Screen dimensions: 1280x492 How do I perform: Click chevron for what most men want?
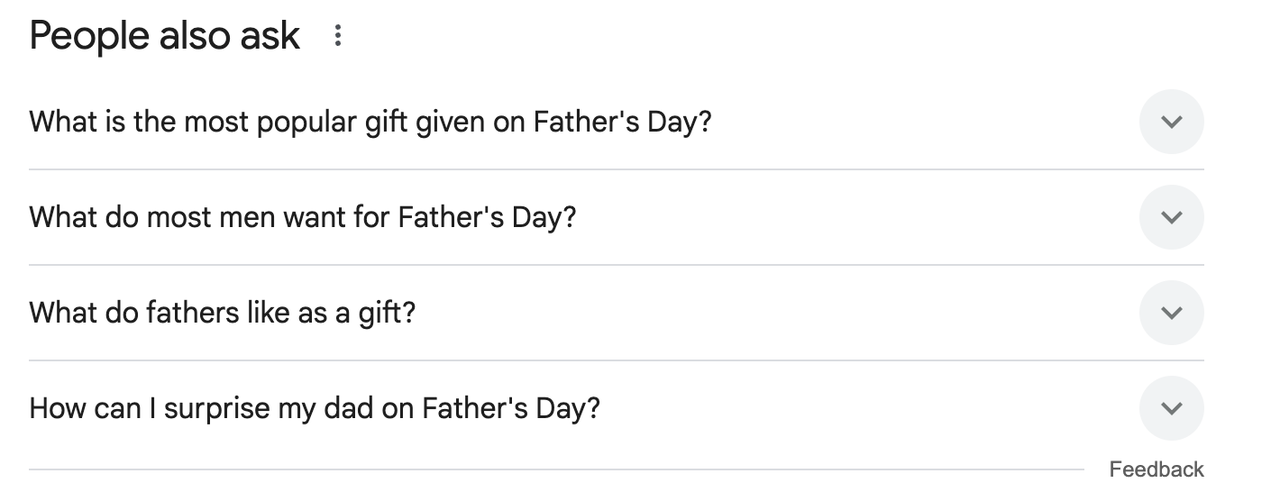click(x=1171, y=217)
